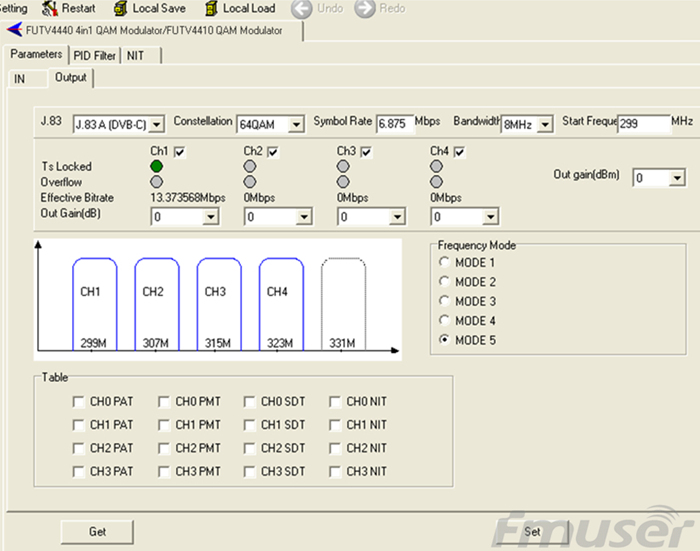The width and height of the screenshot is (700, 551).
Task: Open Ch4 Out Gain(dB) dropdown
Action: point(490,217)
